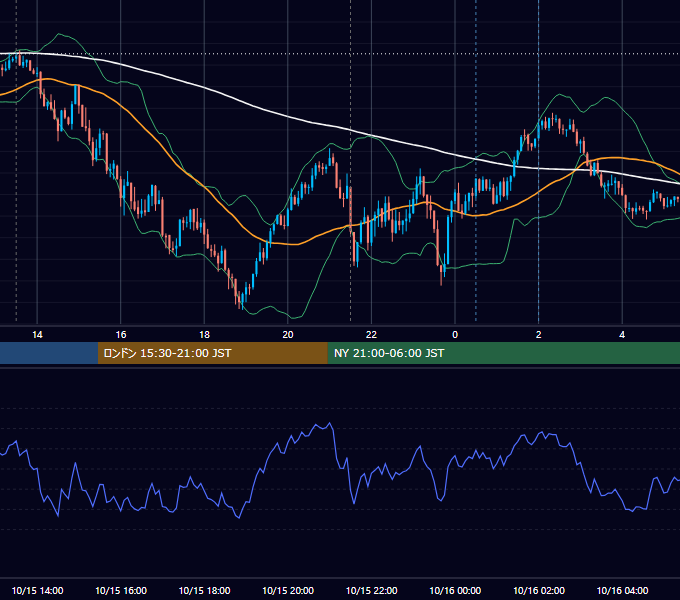The height and width of the screenshot is (600, 680).
Task: Click the 10/15 16:00 date label
Action: pos(121,590)
